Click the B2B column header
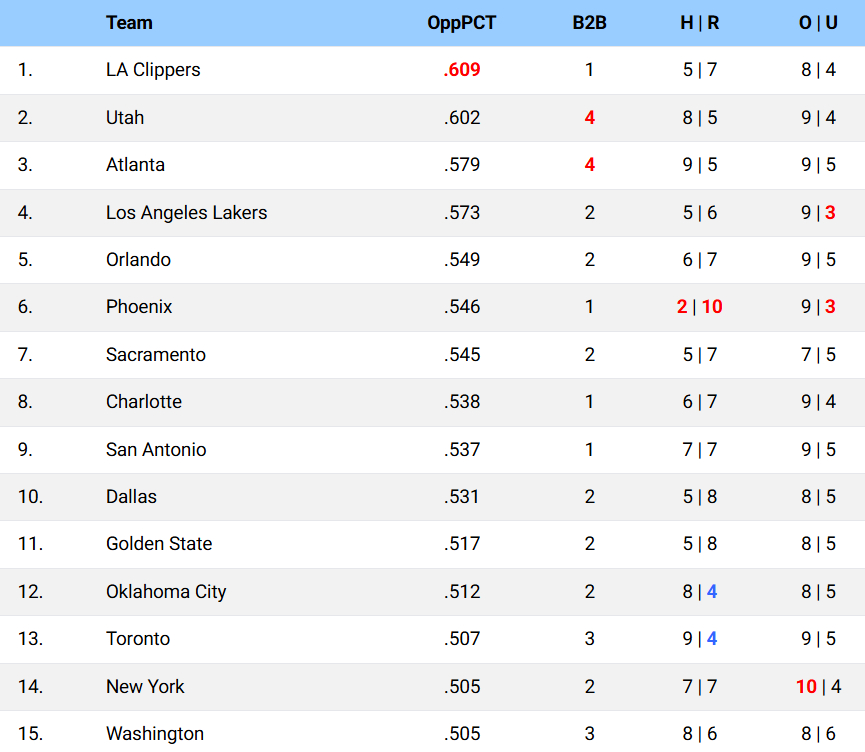Image resolution: width=865 pixels, height=752 pixels. pos(589,23)
